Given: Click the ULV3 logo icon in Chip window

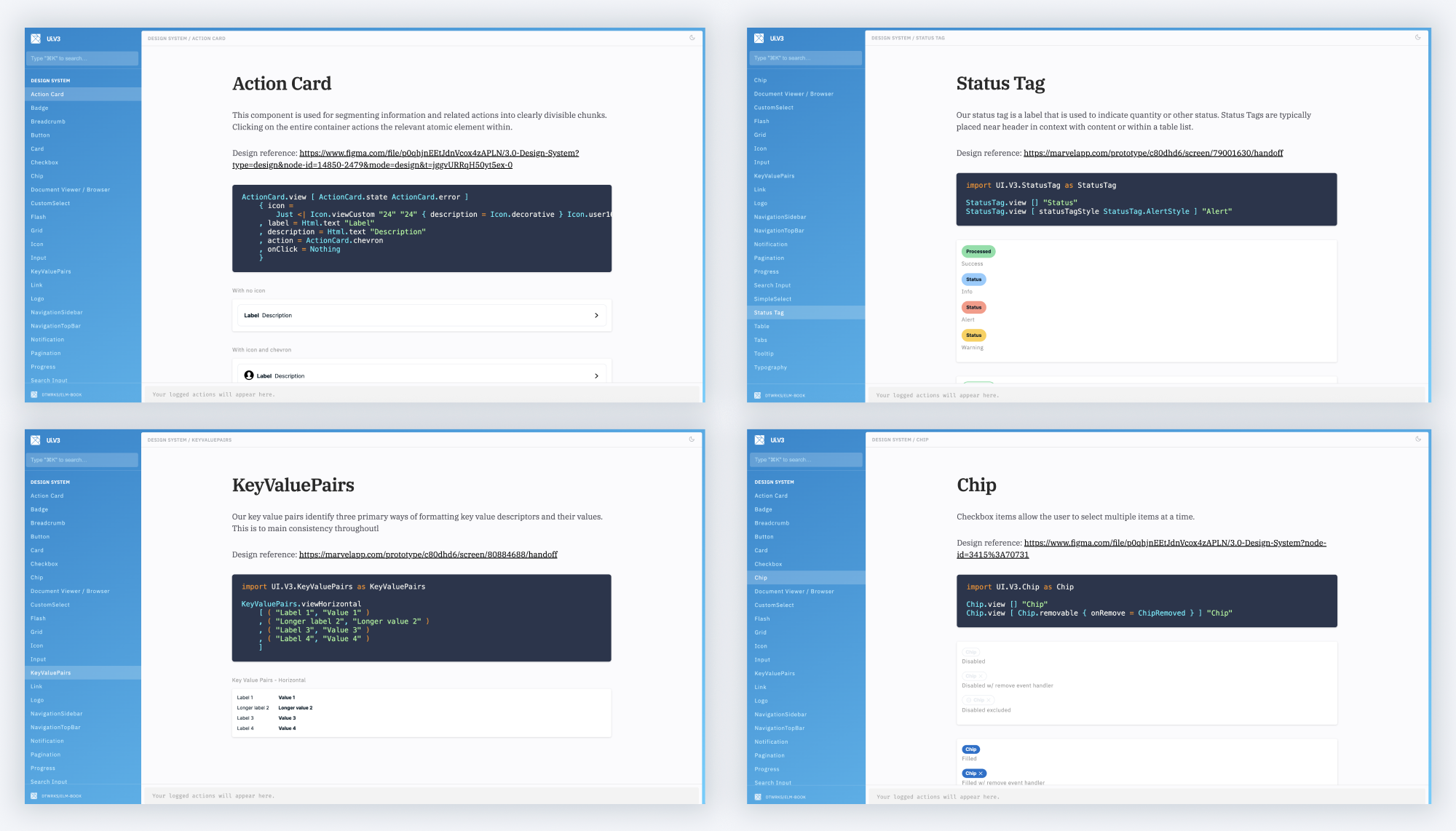Looking at the screenshot, I should click(759, 440).
